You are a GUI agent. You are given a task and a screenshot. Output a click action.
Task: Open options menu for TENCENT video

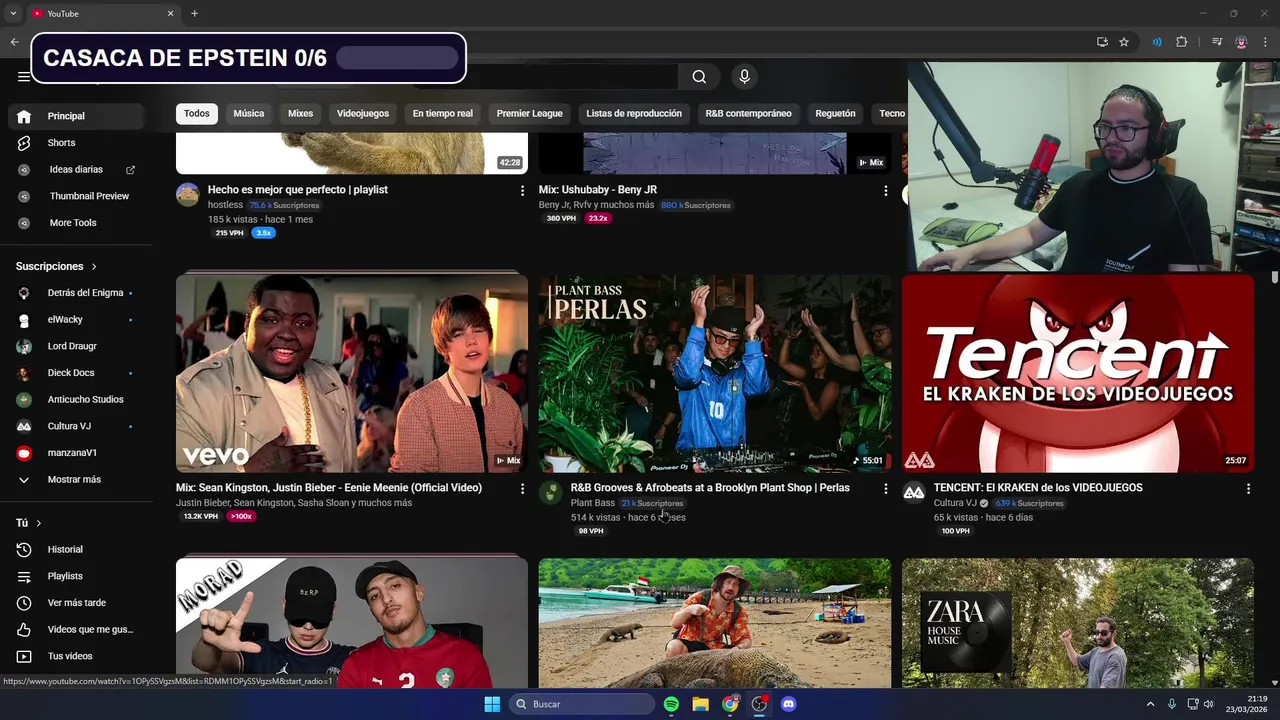(x=1248, y=488)
